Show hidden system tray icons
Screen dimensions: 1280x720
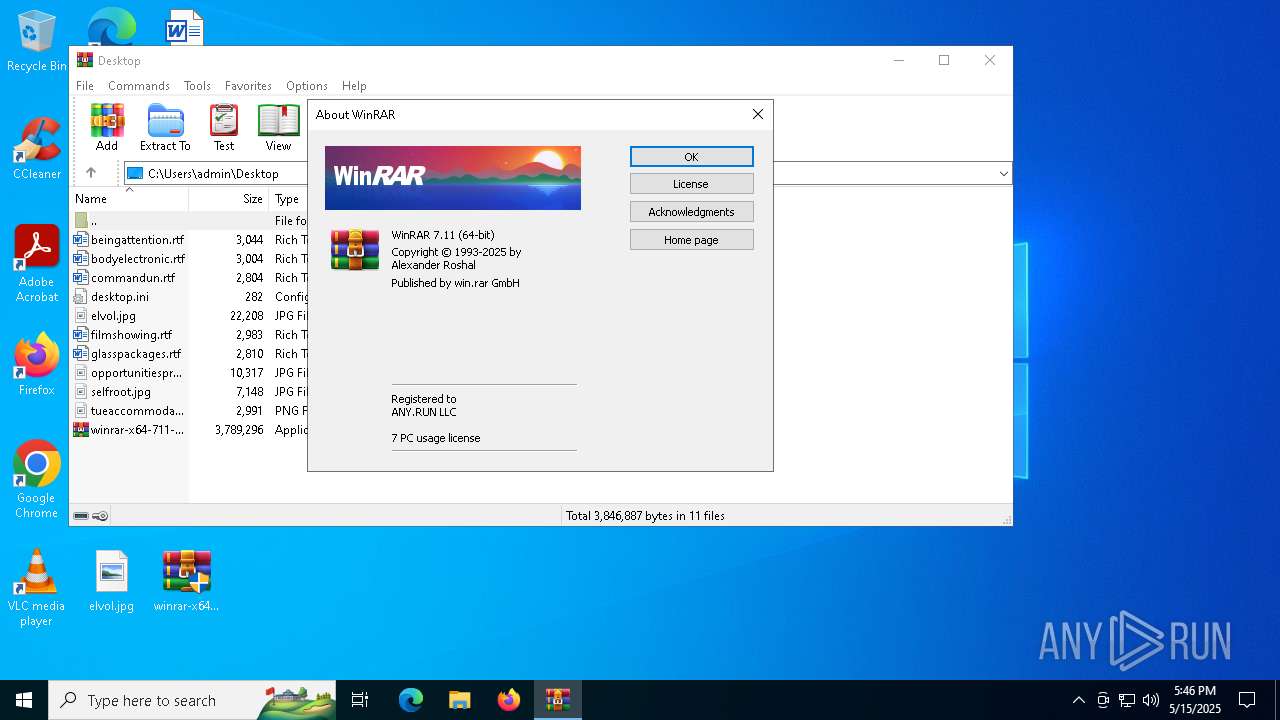click(x=1078, y=700)
